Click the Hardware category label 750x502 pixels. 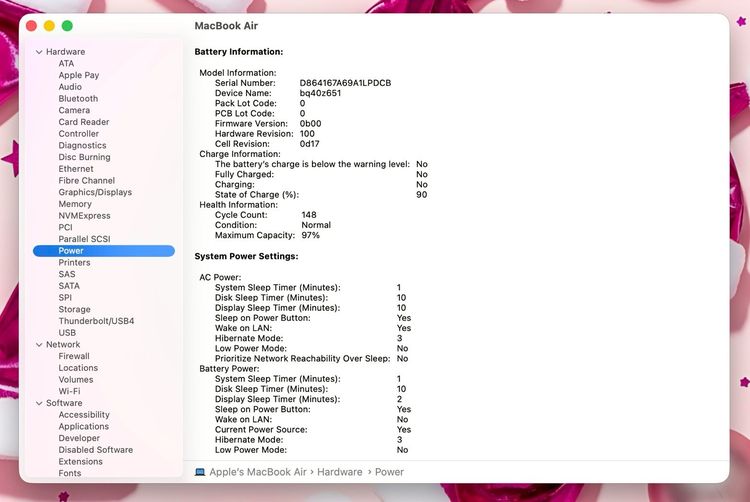tap(66, 52)
